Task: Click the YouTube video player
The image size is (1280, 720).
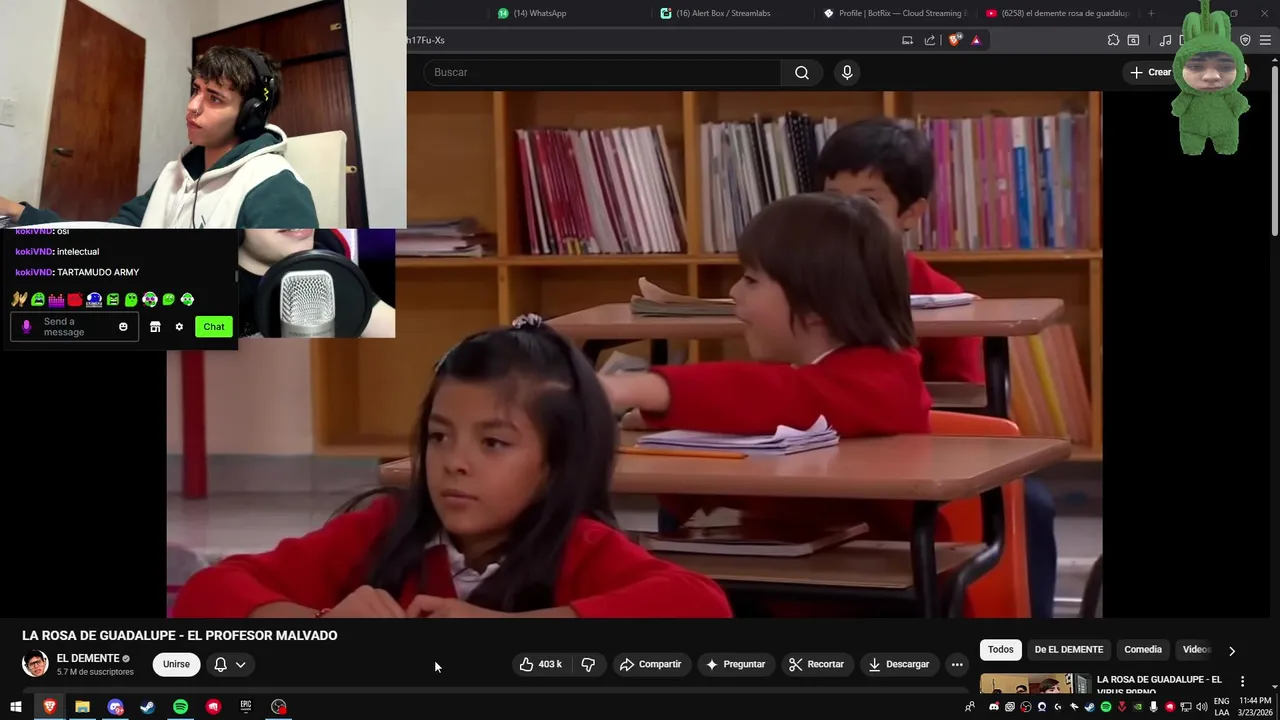Action: [x=634, y=354]
